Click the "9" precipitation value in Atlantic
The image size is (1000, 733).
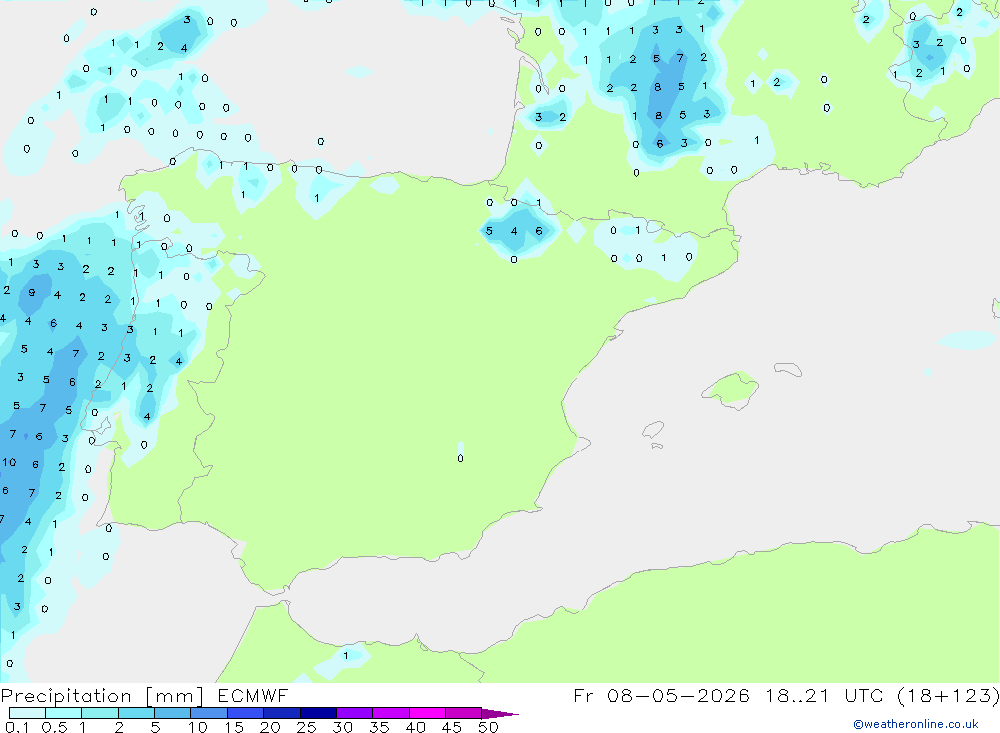(31, 293)
